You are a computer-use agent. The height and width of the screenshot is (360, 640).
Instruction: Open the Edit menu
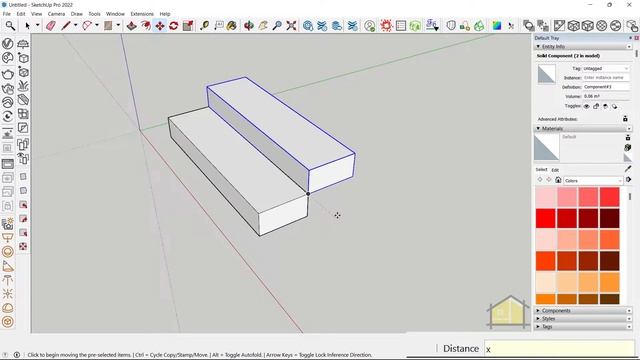(x=21, y=14)
